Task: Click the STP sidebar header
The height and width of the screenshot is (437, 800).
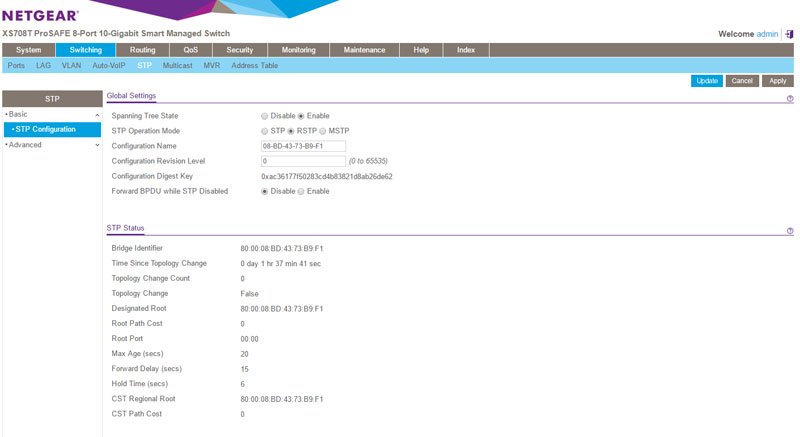Action: [x=52, y=99]
